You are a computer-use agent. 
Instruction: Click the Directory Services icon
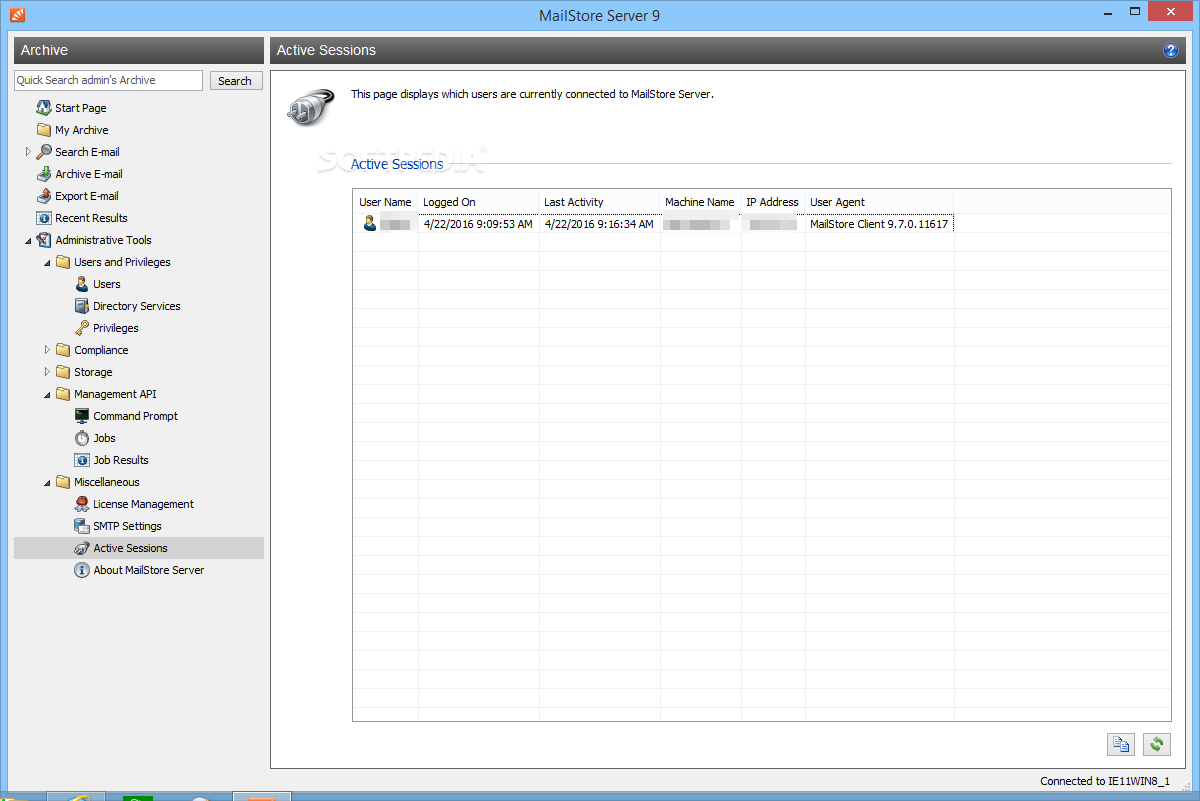(82, 306)
